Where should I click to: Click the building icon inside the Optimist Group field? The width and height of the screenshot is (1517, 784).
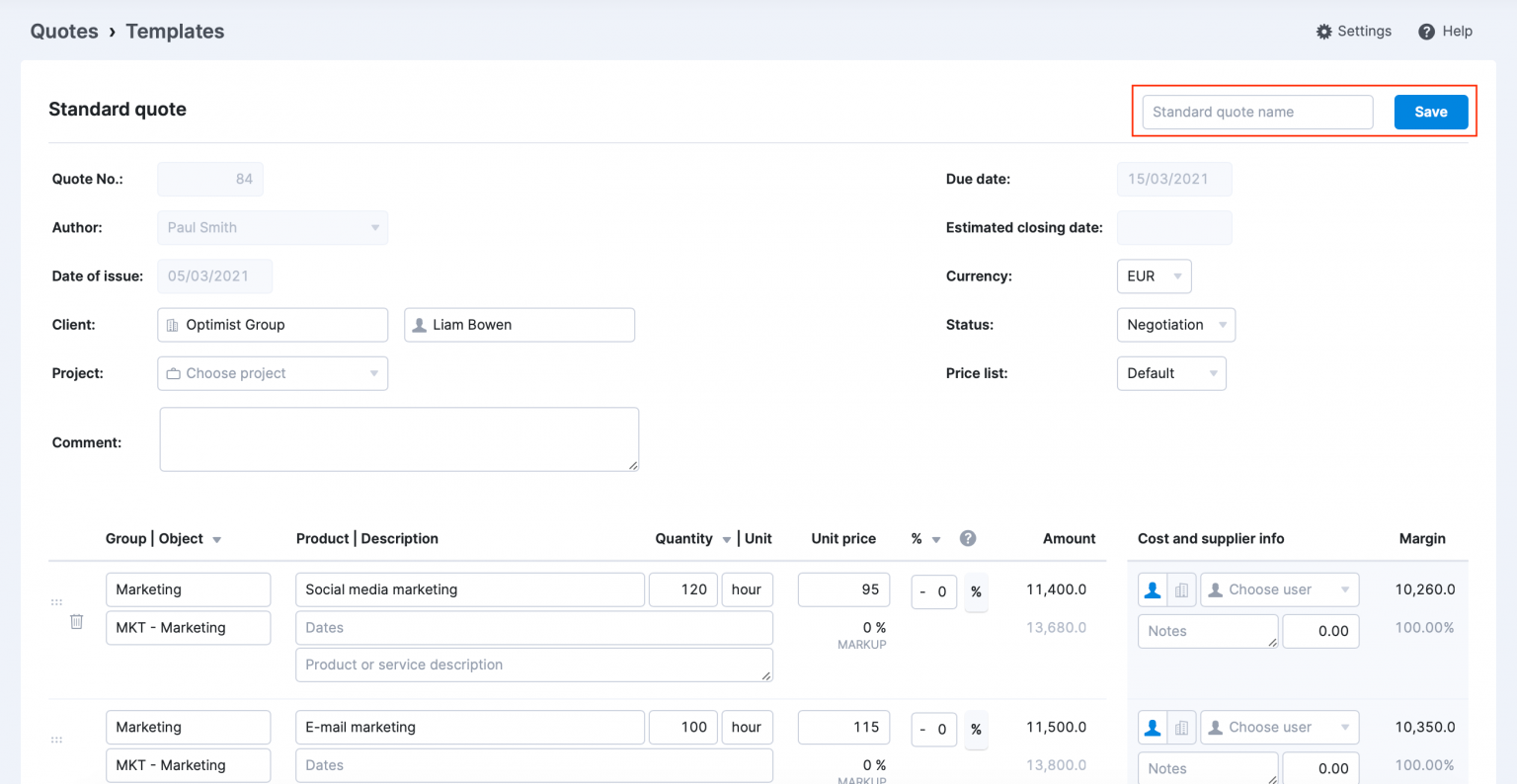pos(176,325)
